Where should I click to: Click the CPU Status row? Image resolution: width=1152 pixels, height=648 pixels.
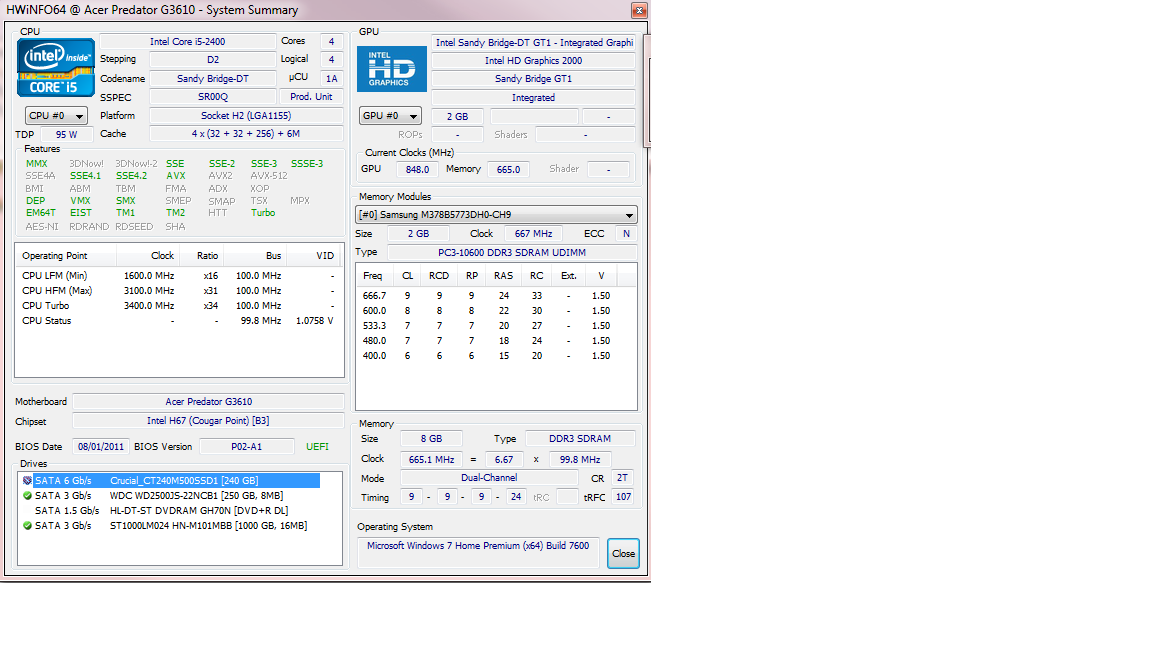tap(179, 321)
